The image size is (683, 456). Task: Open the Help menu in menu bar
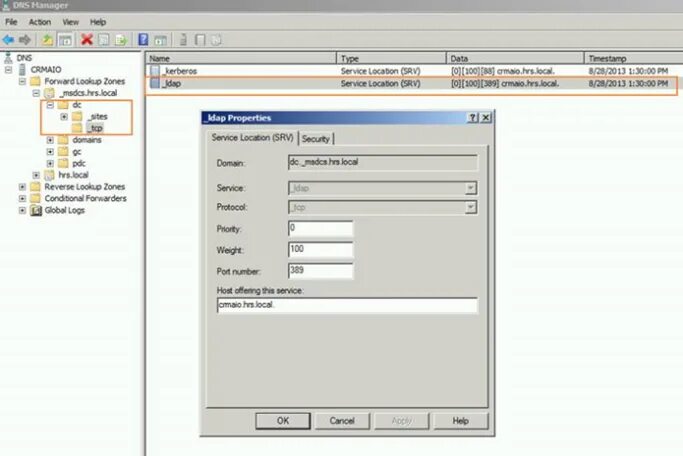[98, 22]
